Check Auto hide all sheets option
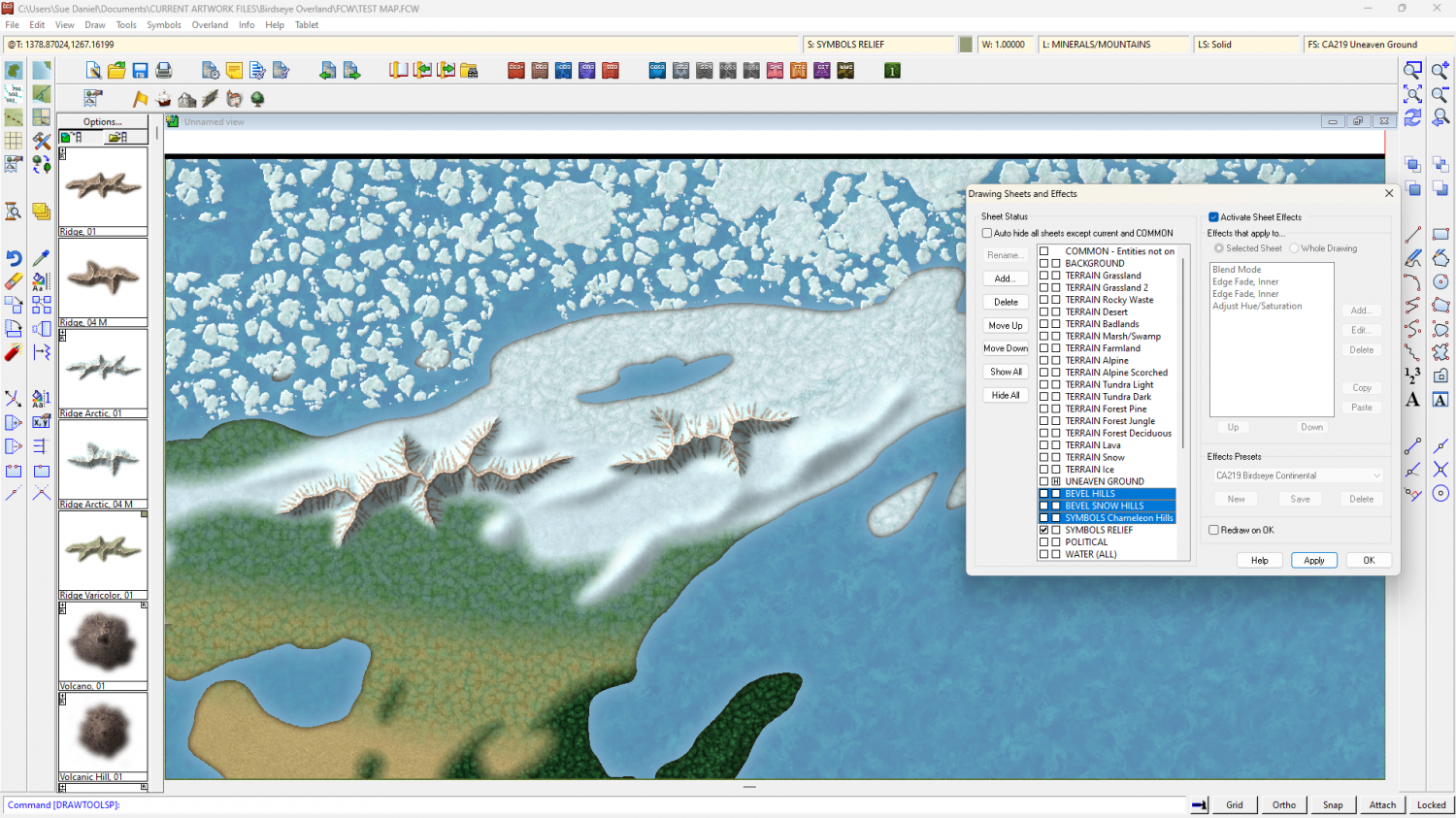Screen dimensions: 1456x818 coord(987,233)
